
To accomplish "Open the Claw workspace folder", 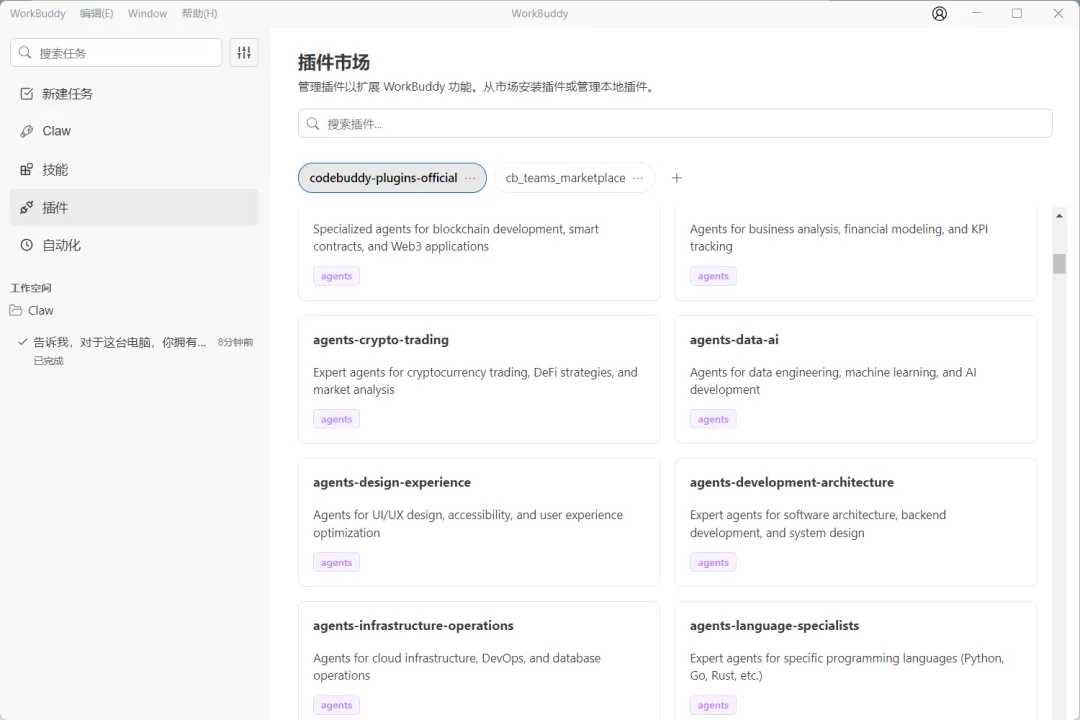I will click(x=134, y=310).
